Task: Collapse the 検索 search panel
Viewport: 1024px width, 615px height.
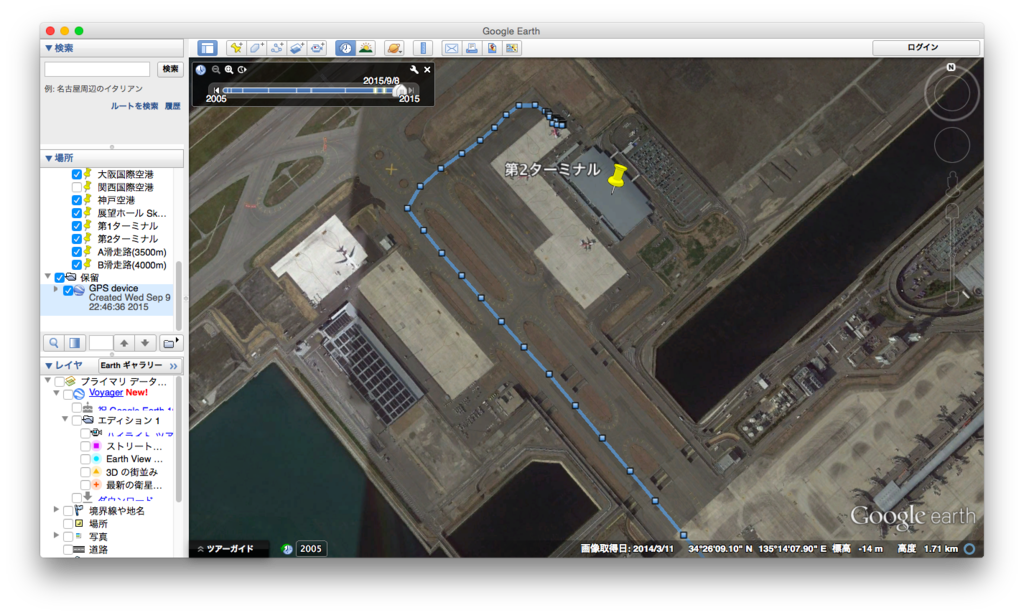Action: coord(48,48)
